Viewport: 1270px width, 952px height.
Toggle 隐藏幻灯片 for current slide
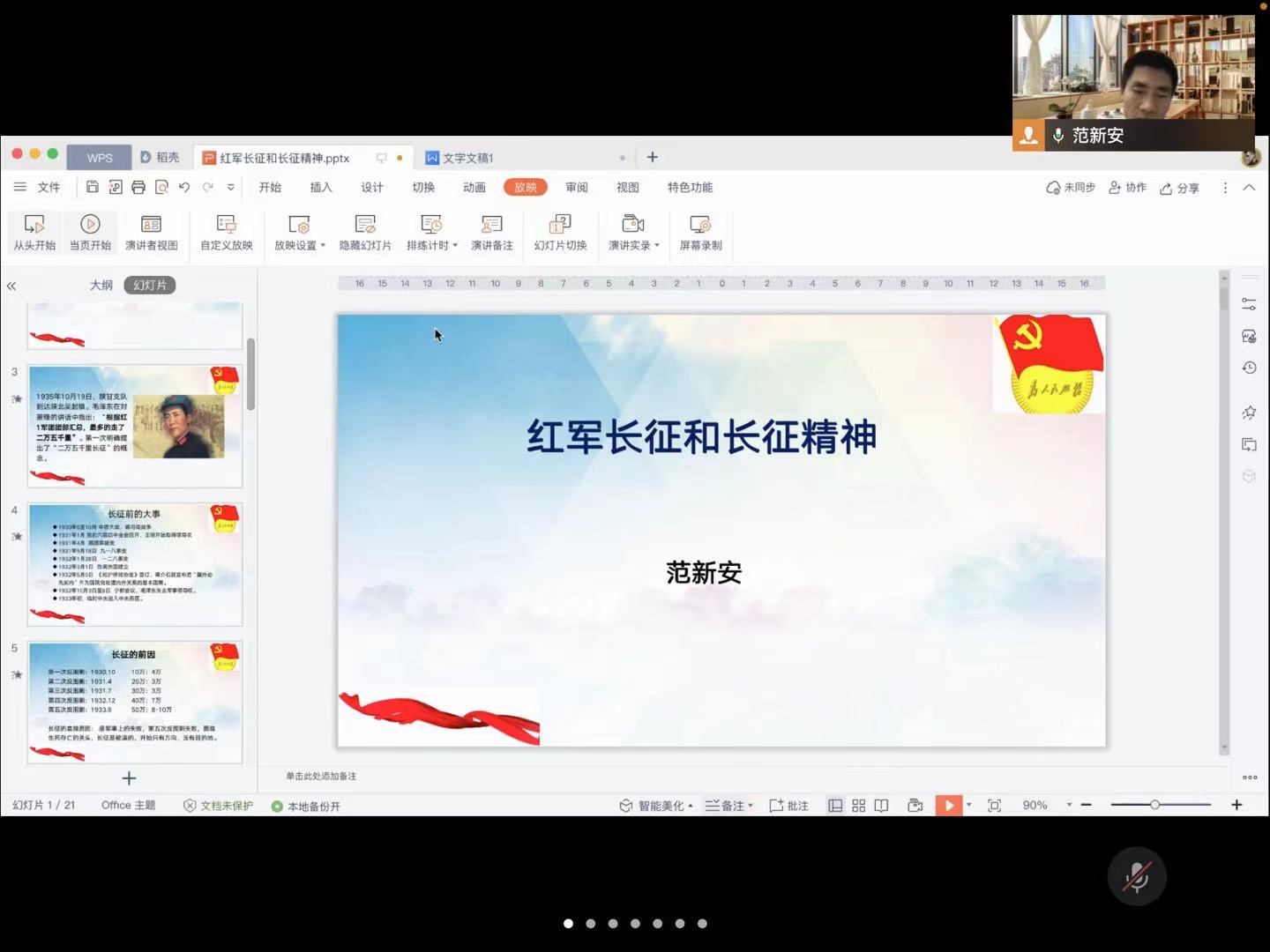(365, 225)
